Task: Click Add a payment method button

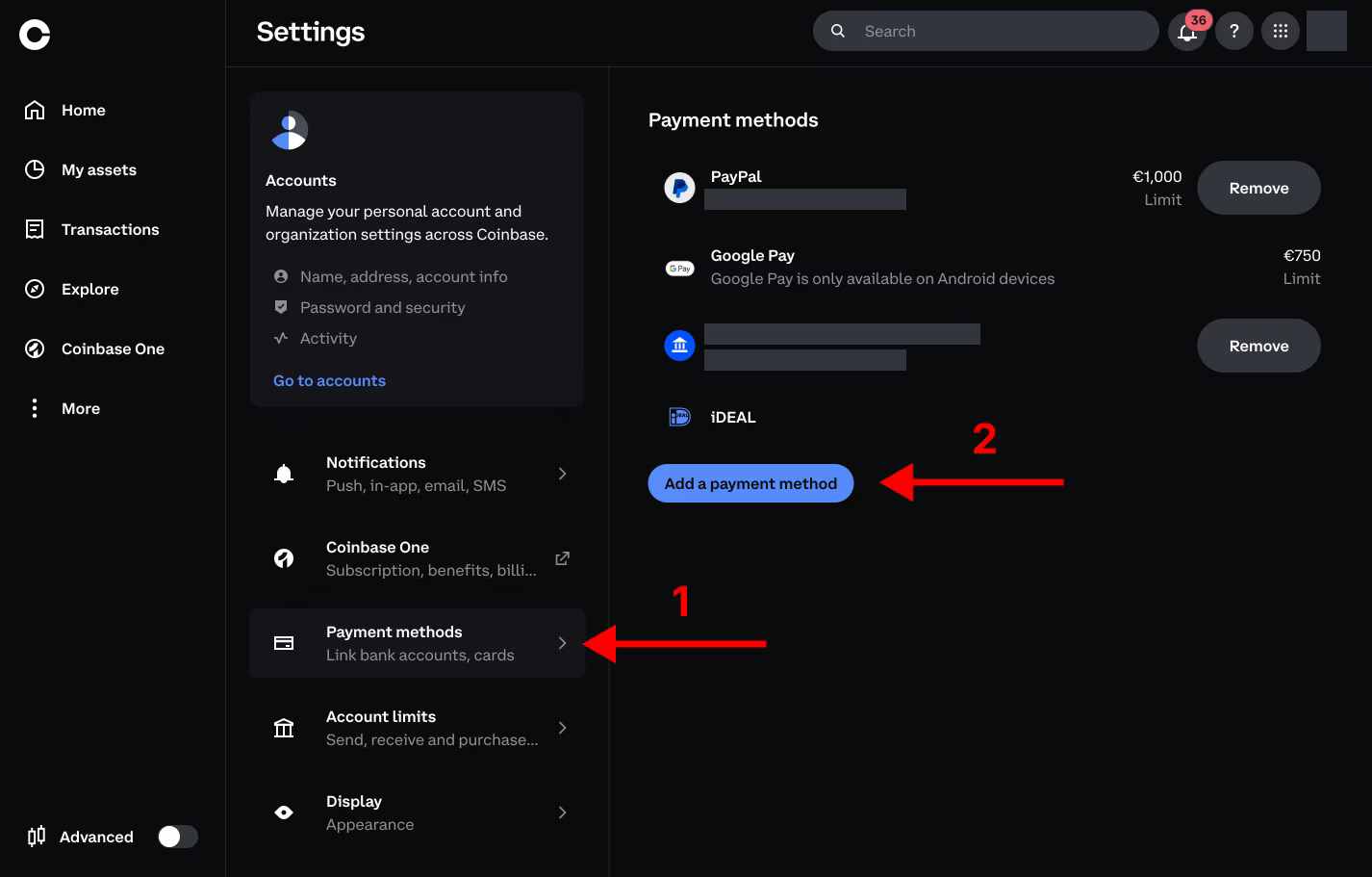Action: (x=750, y=483)
